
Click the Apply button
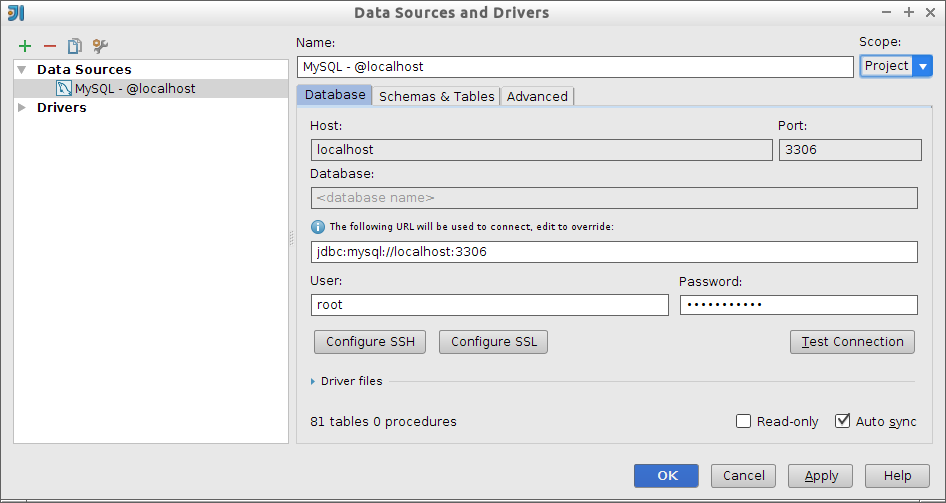click(821, 476)
